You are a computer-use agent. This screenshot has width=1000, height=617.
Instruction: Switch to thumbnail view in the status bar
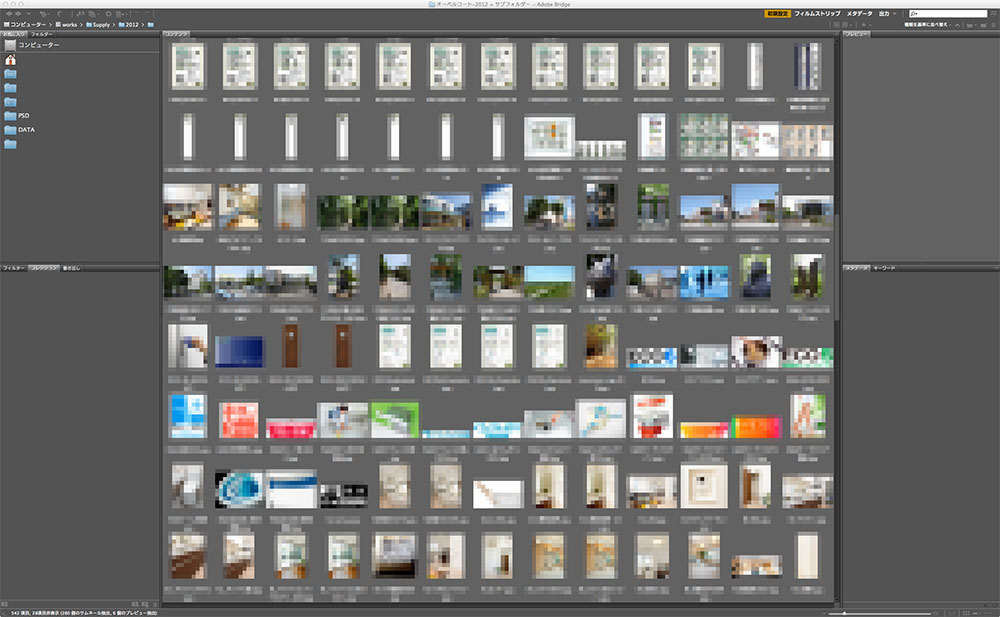[x=966, y=613]
